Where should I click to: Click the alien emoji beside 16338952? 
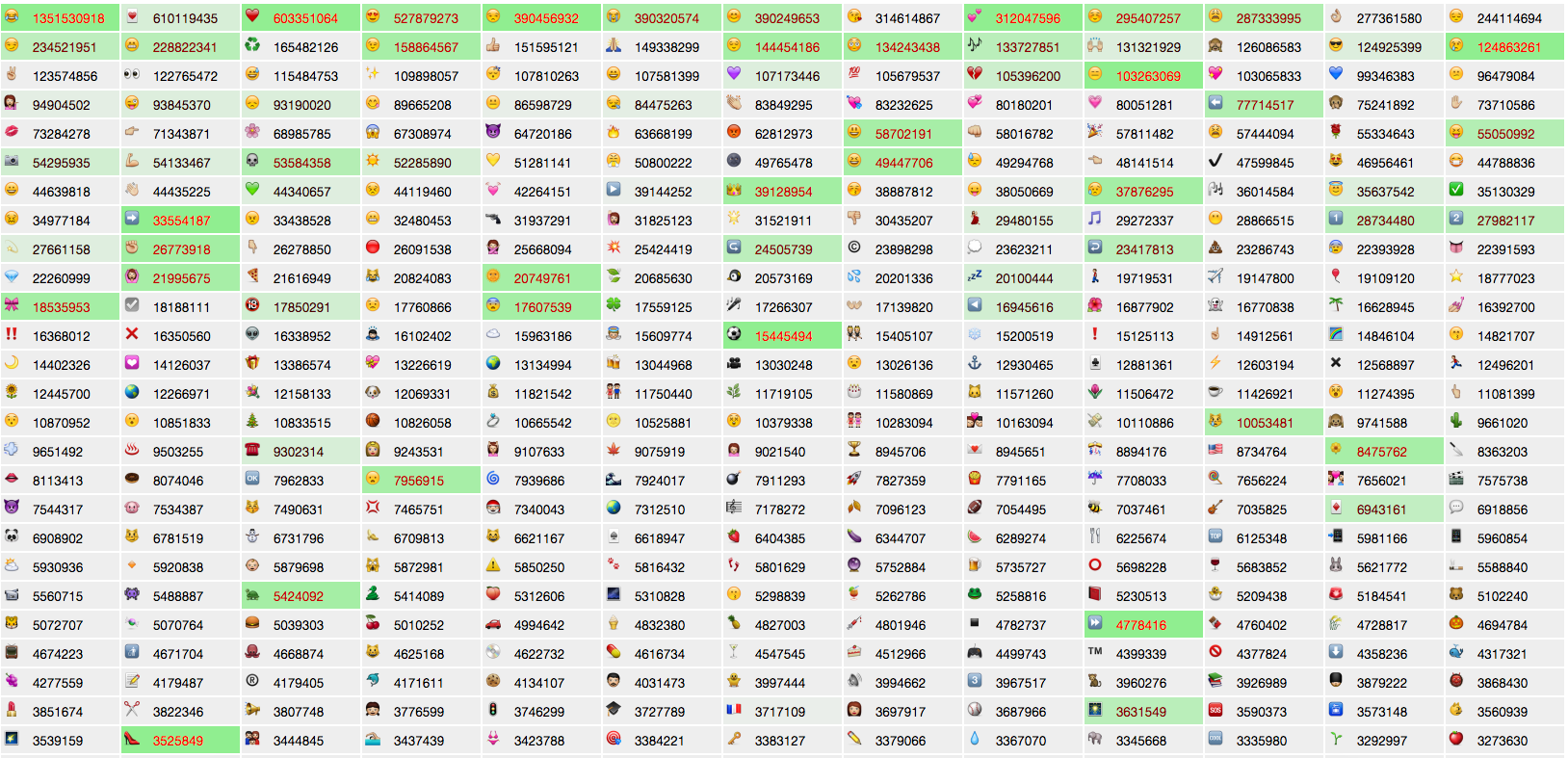[x=252, y=334]
